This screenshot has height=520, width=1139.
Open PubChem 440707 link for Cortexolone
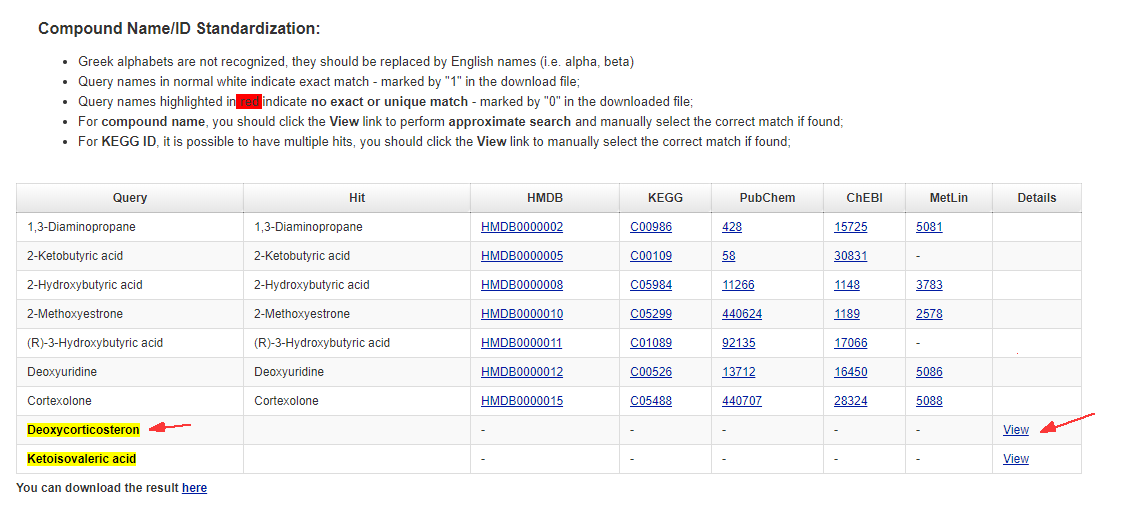click(x=741, y=401)
